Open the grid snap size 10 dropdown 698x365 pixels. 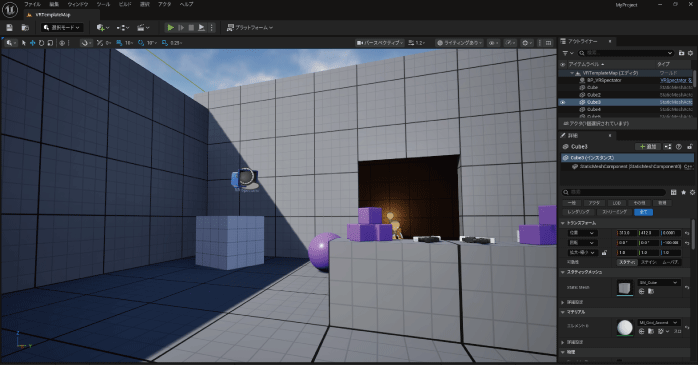(x=130, y=43)
